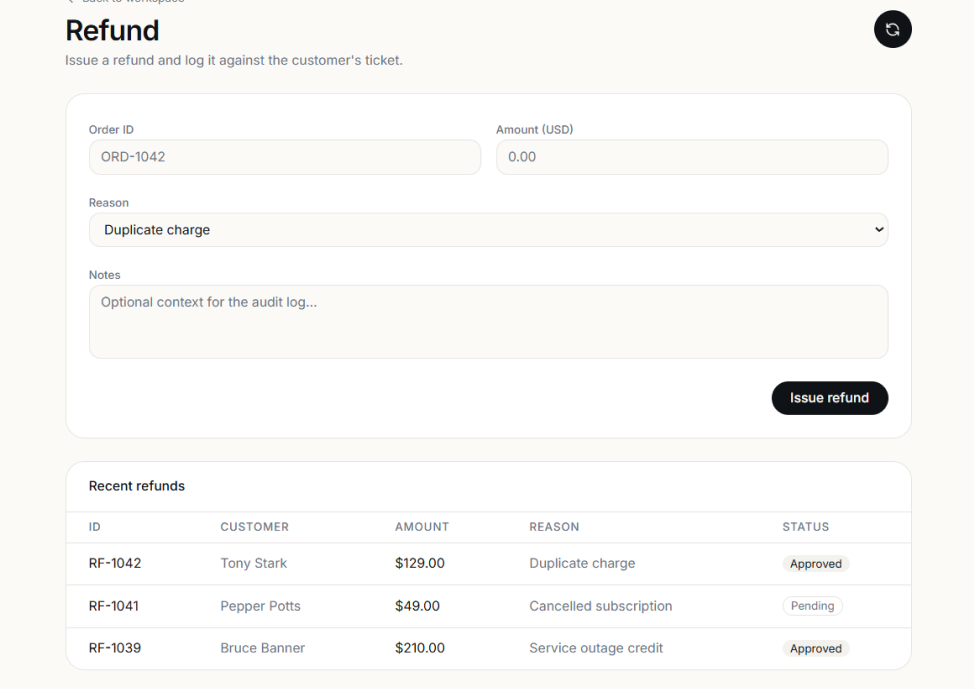Click the Back to workspace link

pos(126,1)
